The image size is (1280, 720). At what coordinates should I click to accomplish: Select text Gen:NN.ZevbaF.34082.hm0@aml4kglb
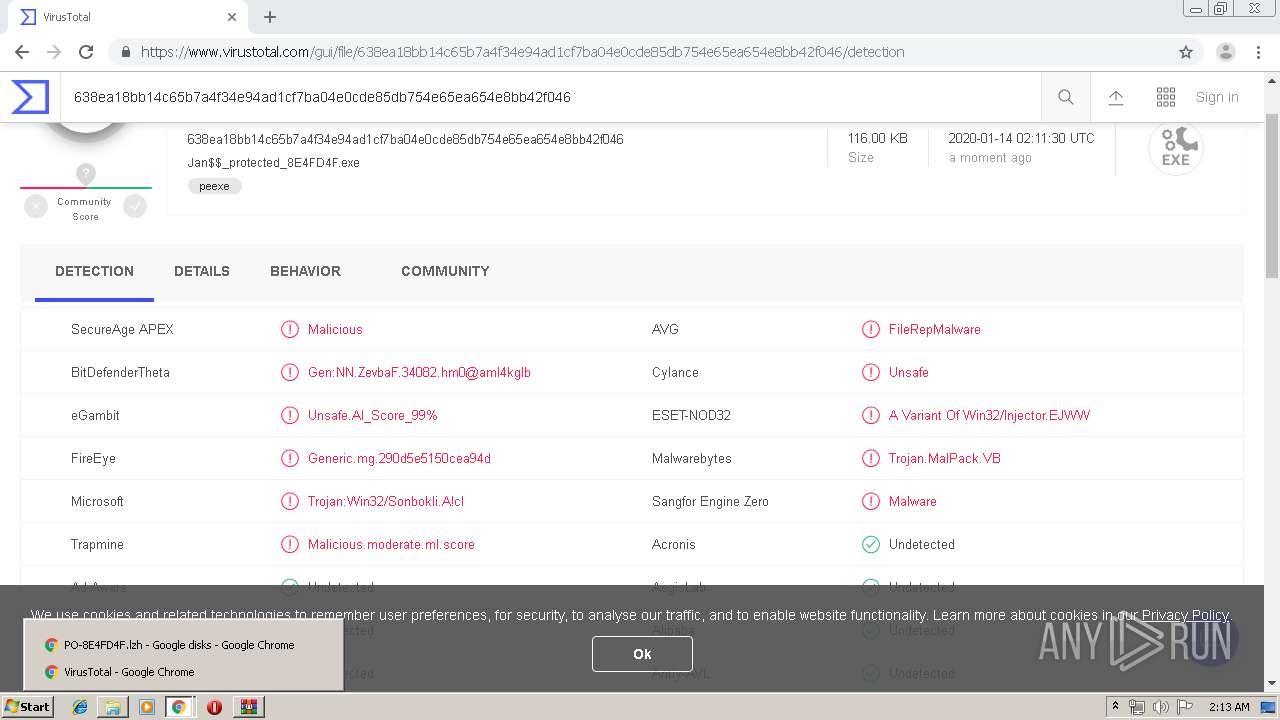pos(419,372)
